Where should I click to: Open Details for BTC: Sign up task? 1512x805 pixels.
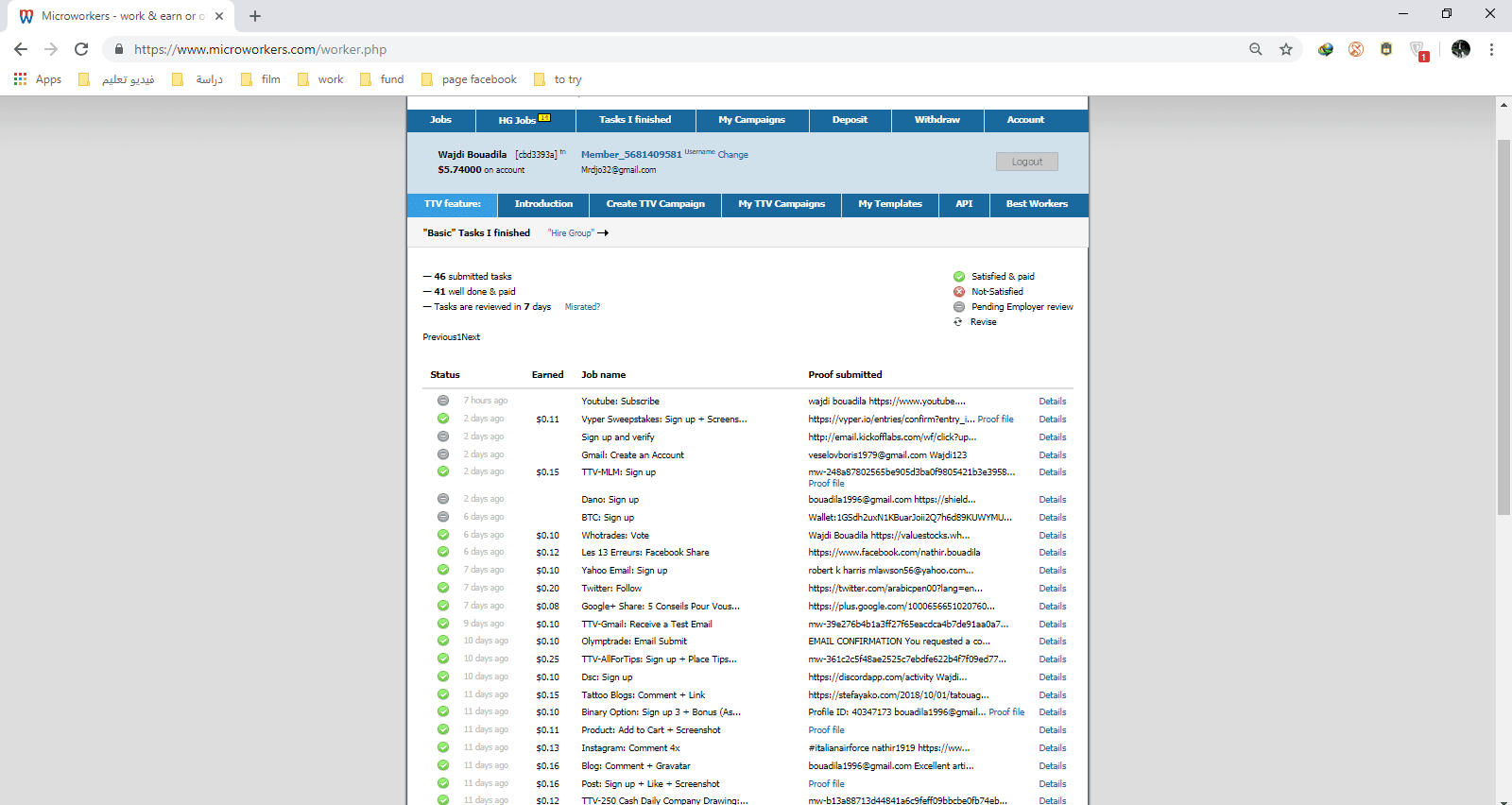point(1053,518)
